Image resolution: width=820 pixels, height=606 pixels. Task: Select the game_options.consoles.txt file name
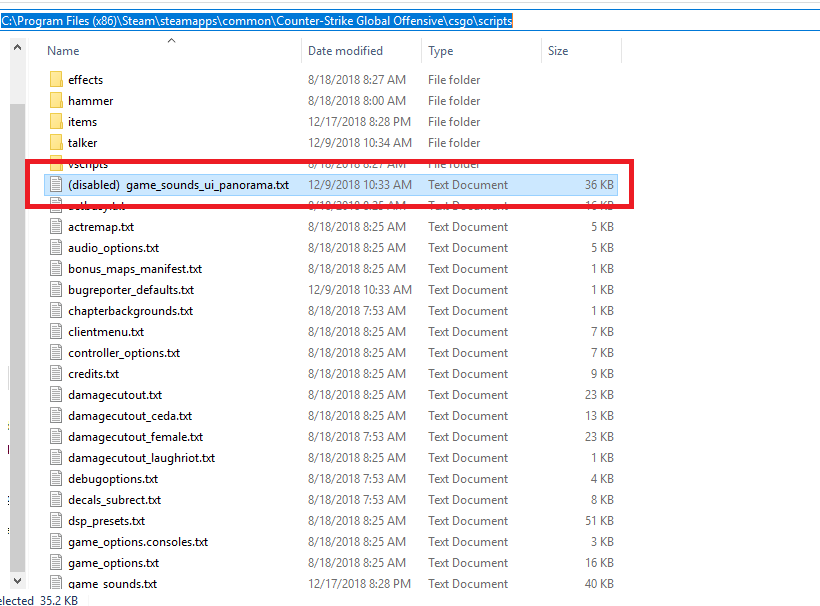(138, 542)
